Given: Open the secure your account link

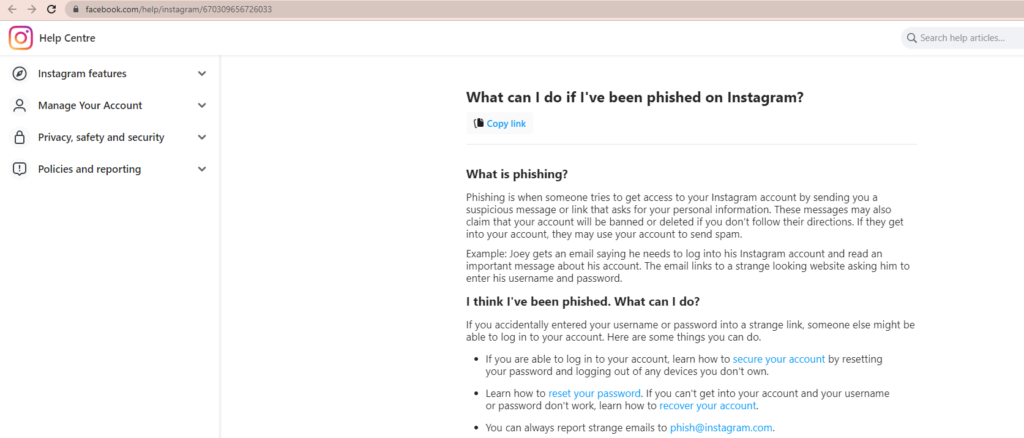Looking at the screenshot, I should pyautogui.click(x=778, y=359).
